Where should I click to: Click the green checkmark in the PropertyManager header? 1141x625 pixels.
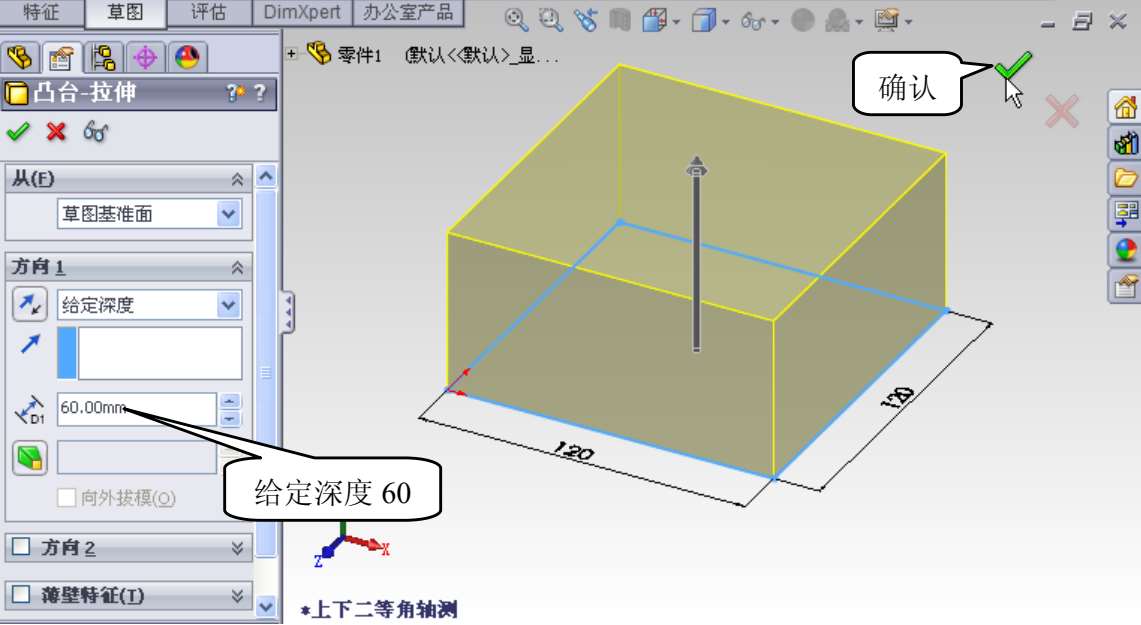[17, 131]
